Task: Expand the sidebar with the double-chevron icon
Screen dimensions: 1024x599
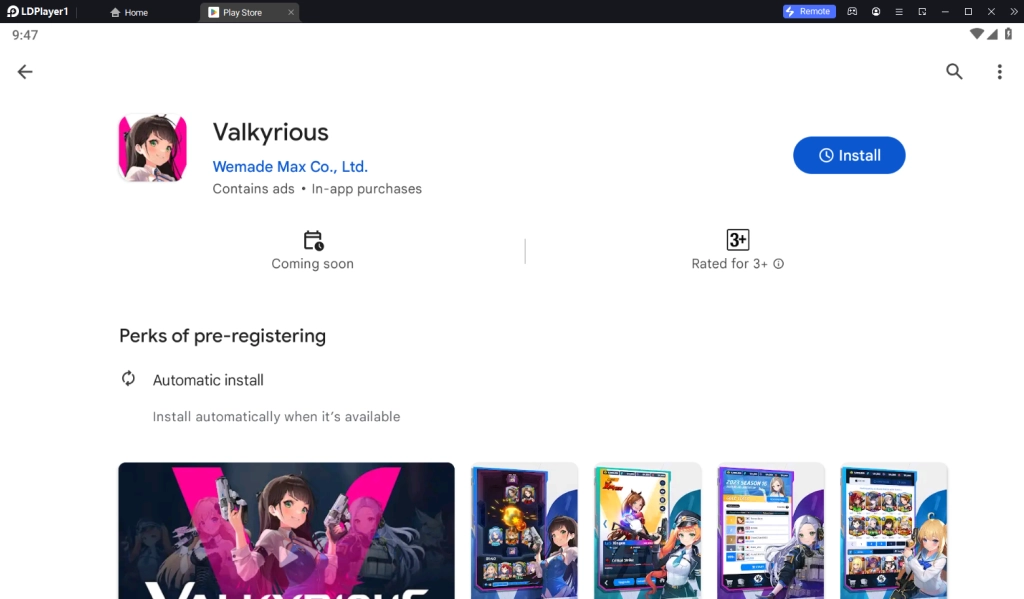Action: tap(1014, 12)
